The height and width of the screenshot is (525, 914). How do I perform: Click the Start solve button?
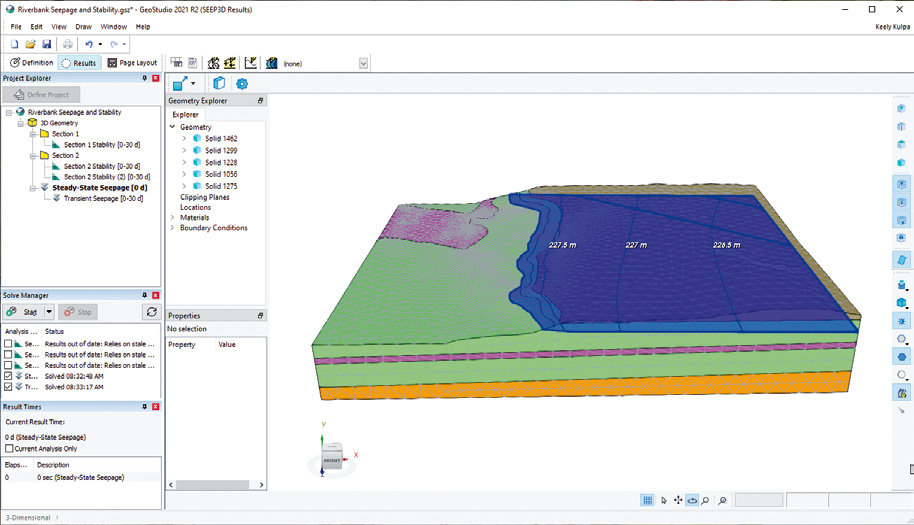click(x=23, y=312)
